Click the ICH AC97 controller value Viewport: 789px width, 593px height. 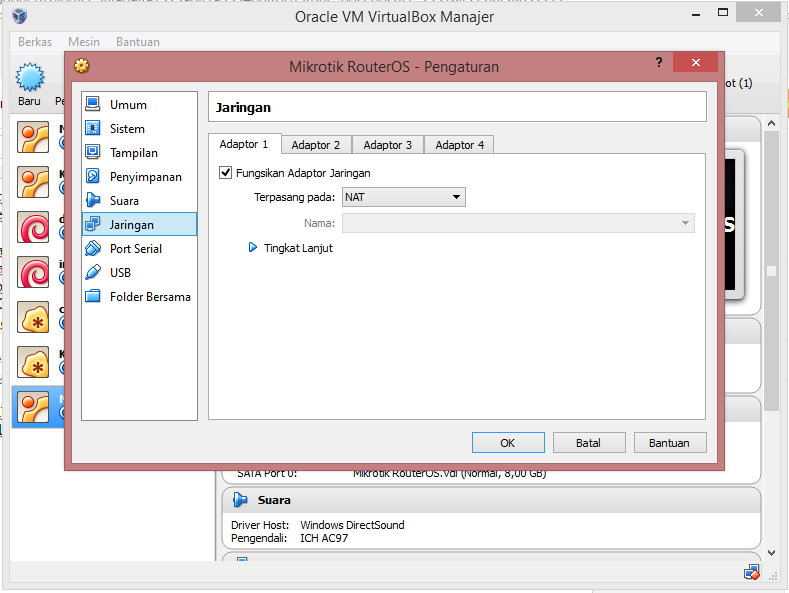[x=324, y=538]
